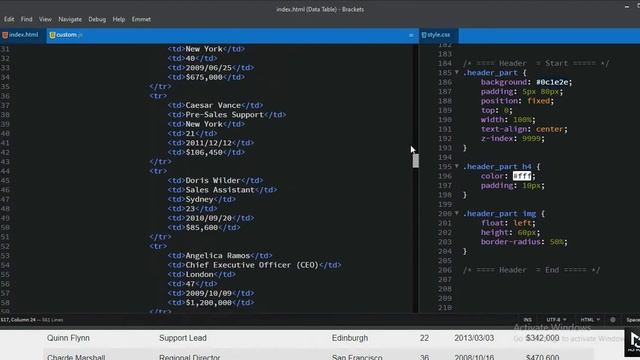This screenshot has width=640, height=360.
Task: Select the style.css tab in right pane
Action: point(439,35)
